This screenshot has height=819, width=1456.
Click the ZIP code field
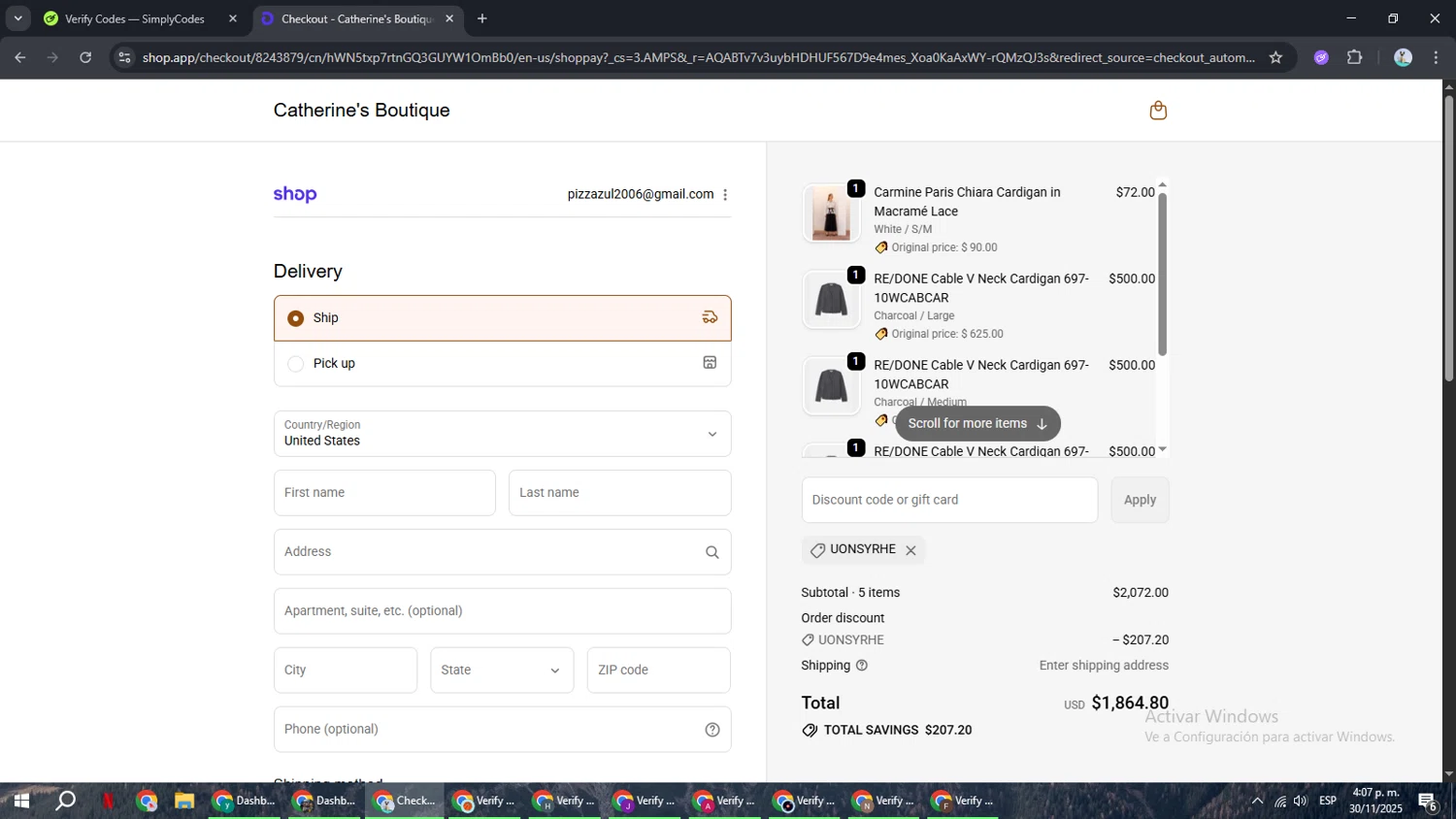[x=659, y=671]
